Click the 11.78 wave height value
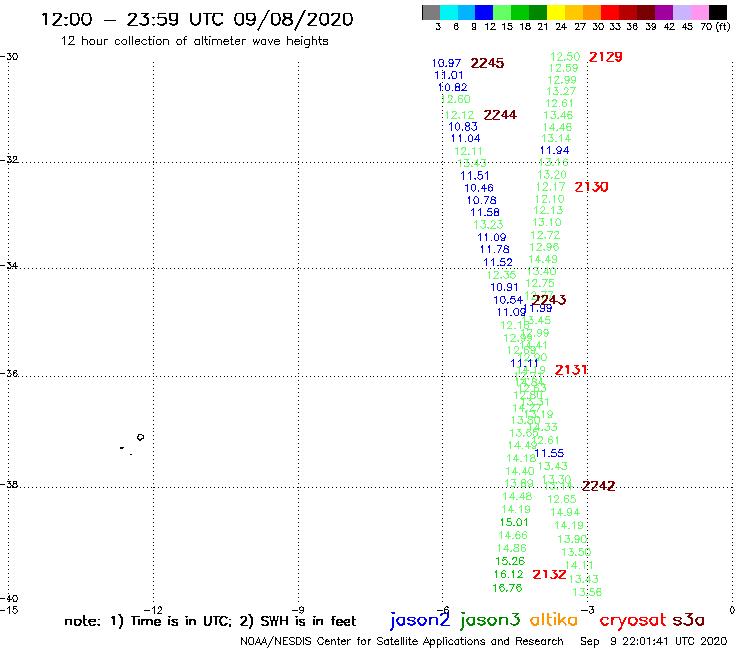Viewport: 740px width, 650px height. click(495, 249)
